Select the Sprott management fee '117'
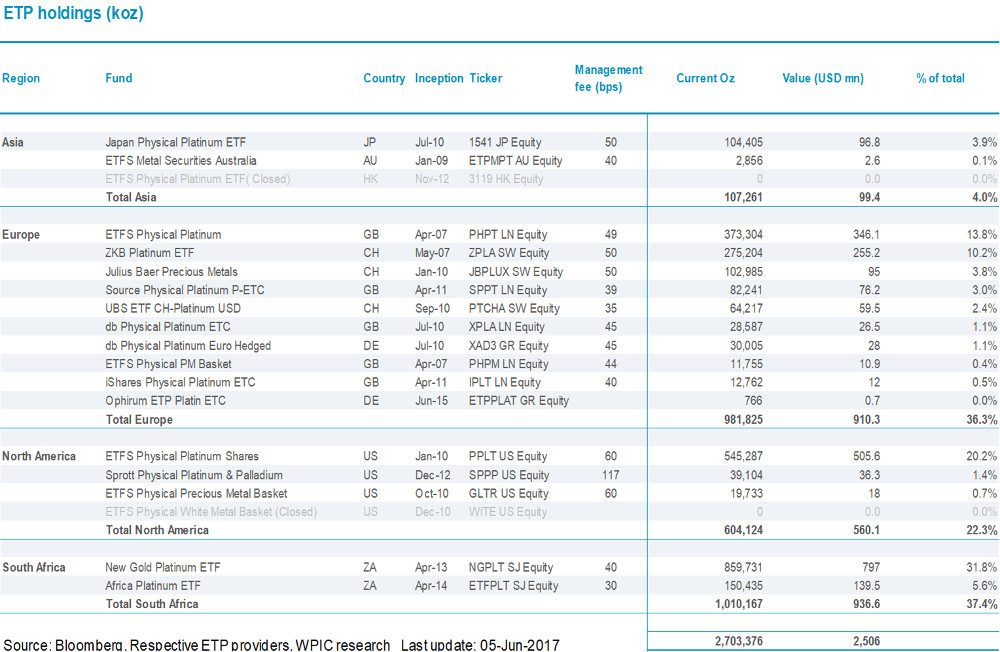1000x652 pixels. [610, 475]
